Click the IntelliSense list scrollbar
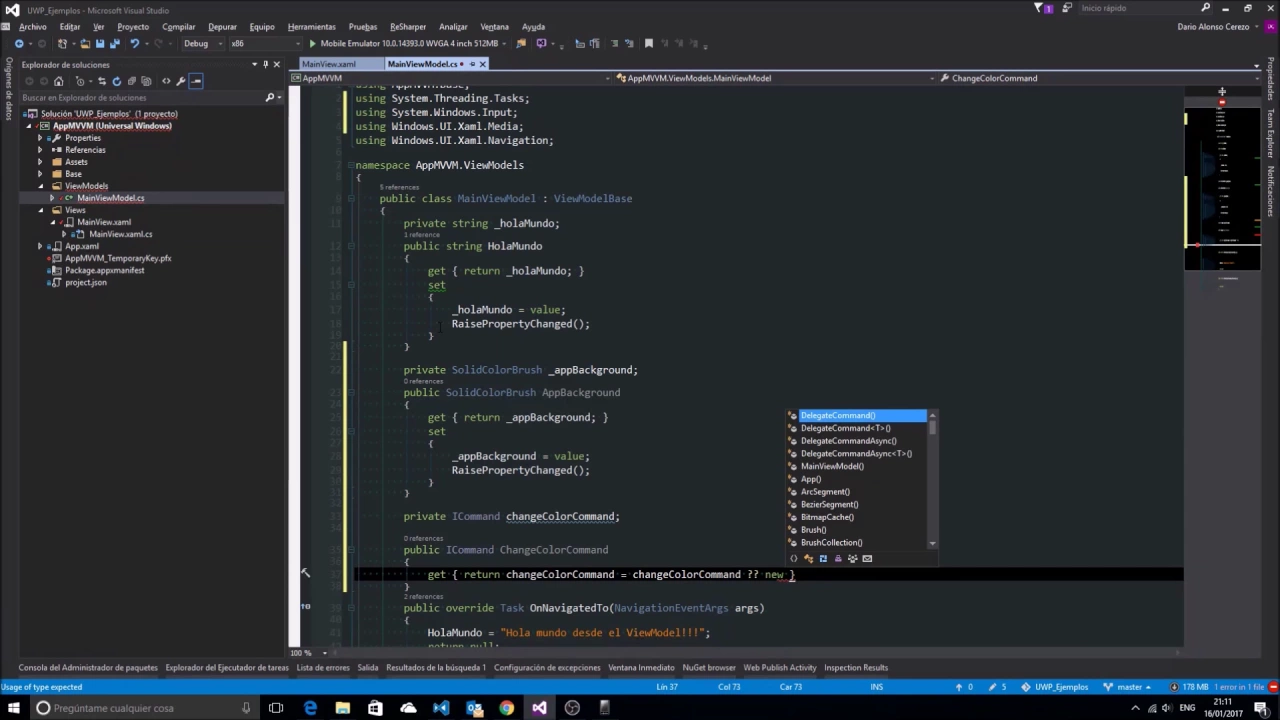Viewport: 1280px width, 720px height. pos(933,479)
